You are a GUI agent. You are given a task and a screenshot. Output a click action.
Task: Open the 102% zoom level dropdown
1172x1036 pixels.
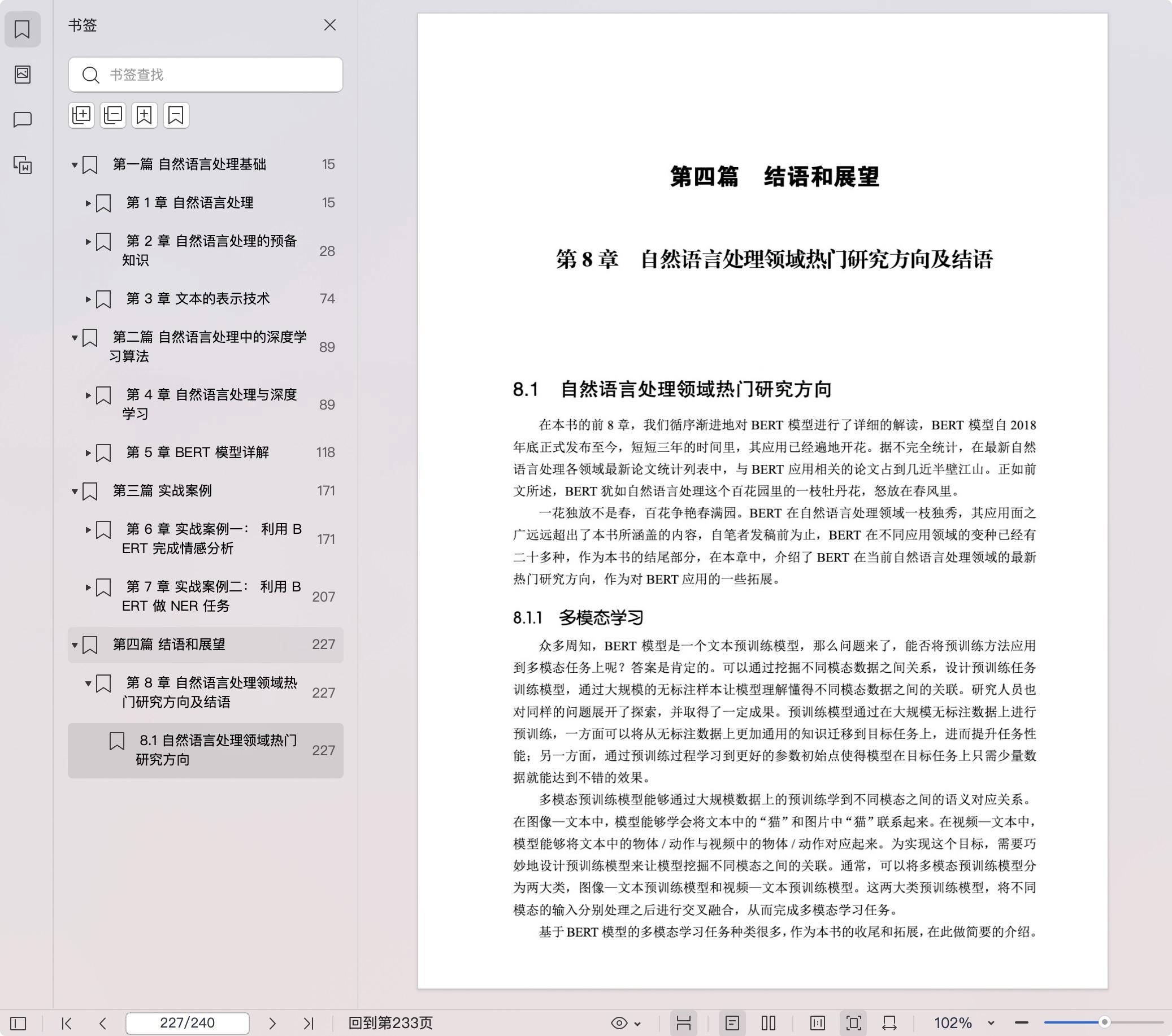(x=991, y=1024)
